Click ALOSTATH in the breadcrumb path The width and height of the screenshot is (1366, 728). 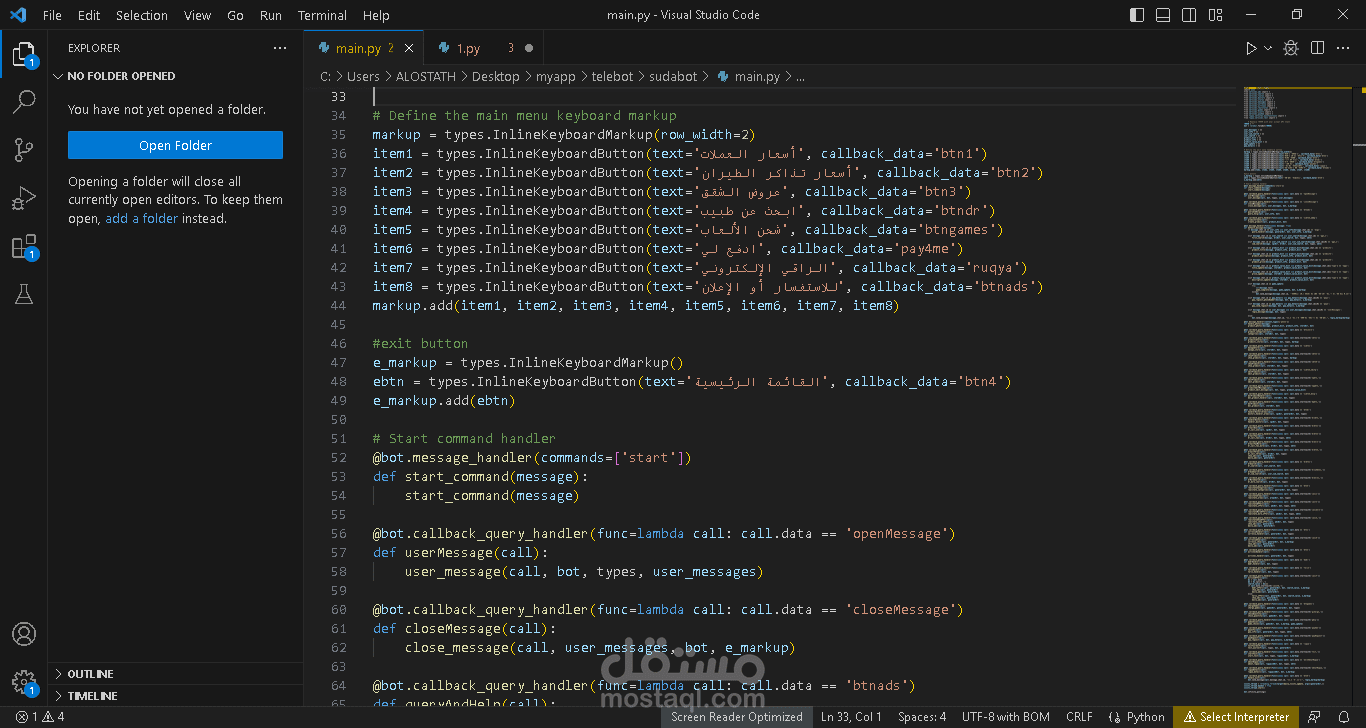pos(425,76)
